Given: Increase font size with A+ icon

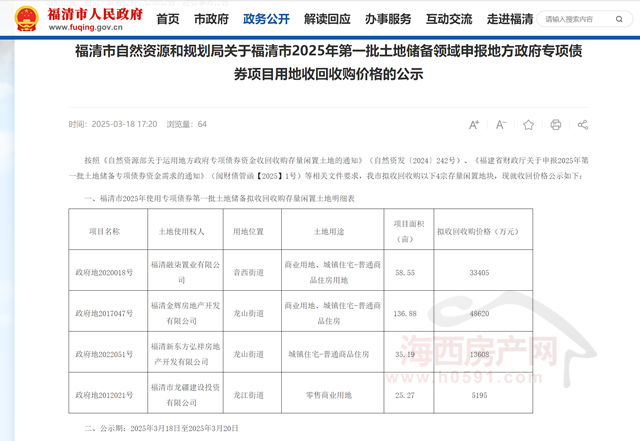Looking at the screenshot, I should pyautogui.click(x=474, y=125).
